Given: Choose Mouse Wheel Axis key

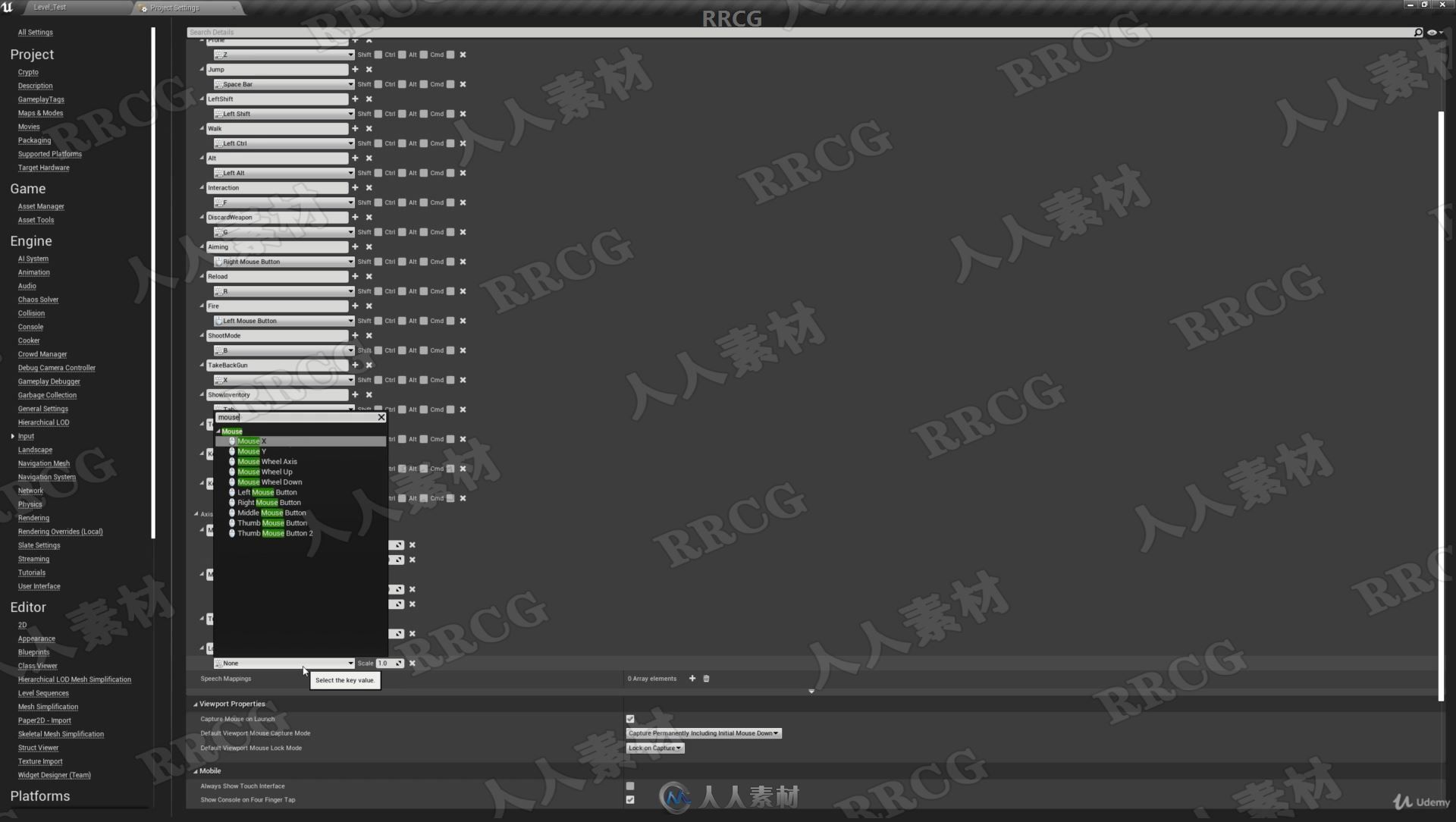Looking at the screenshot, I should (300, 462).
